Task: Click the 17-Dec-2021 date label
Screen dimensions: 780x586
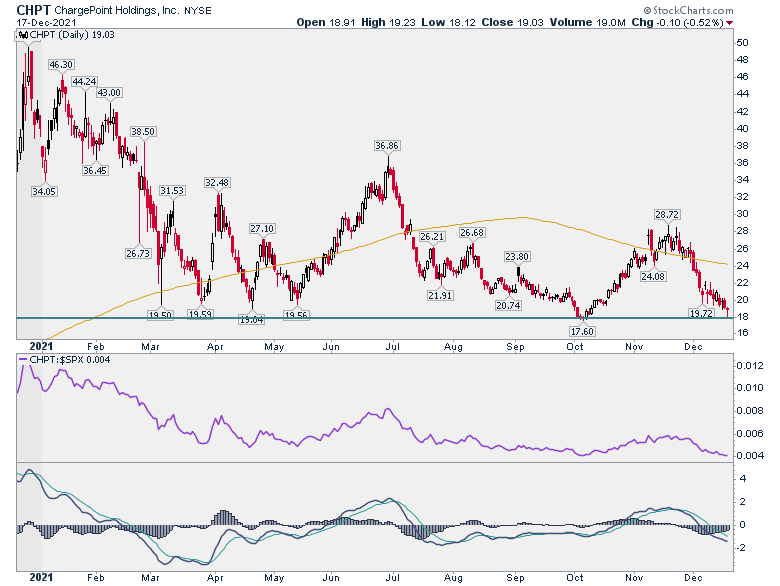Action: pos(46,23)
